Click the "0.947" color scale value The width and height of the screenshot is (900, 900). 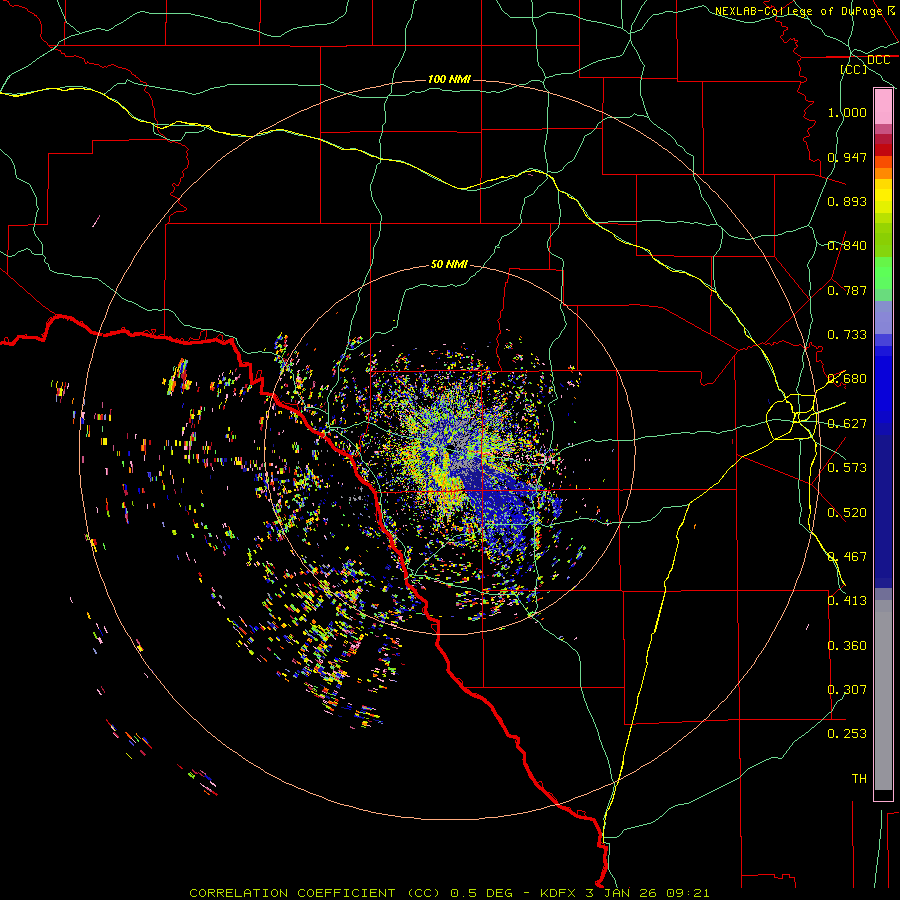click(847, 157)
